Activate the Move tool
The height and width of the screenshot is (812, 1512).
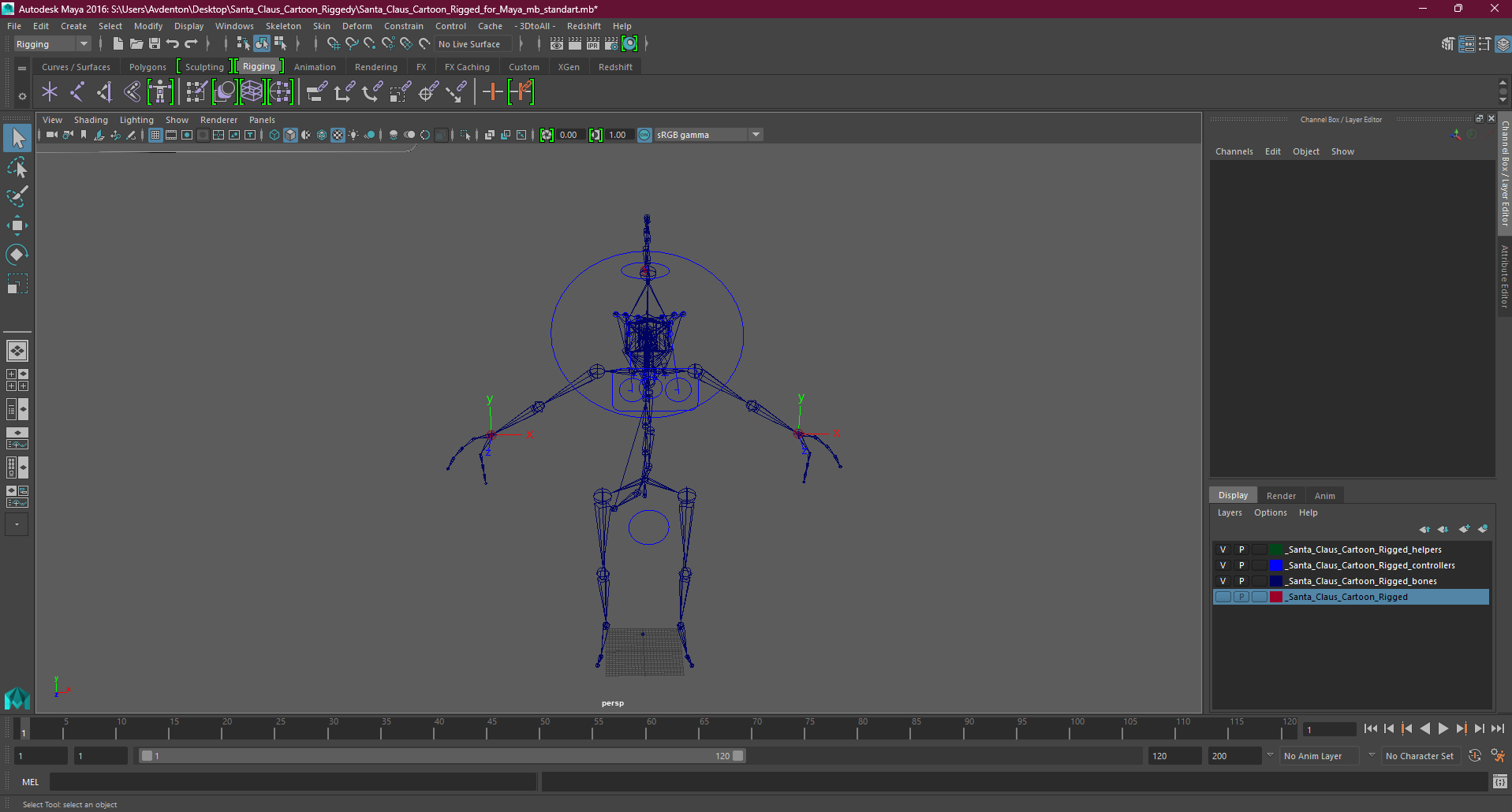click(17, 225)
